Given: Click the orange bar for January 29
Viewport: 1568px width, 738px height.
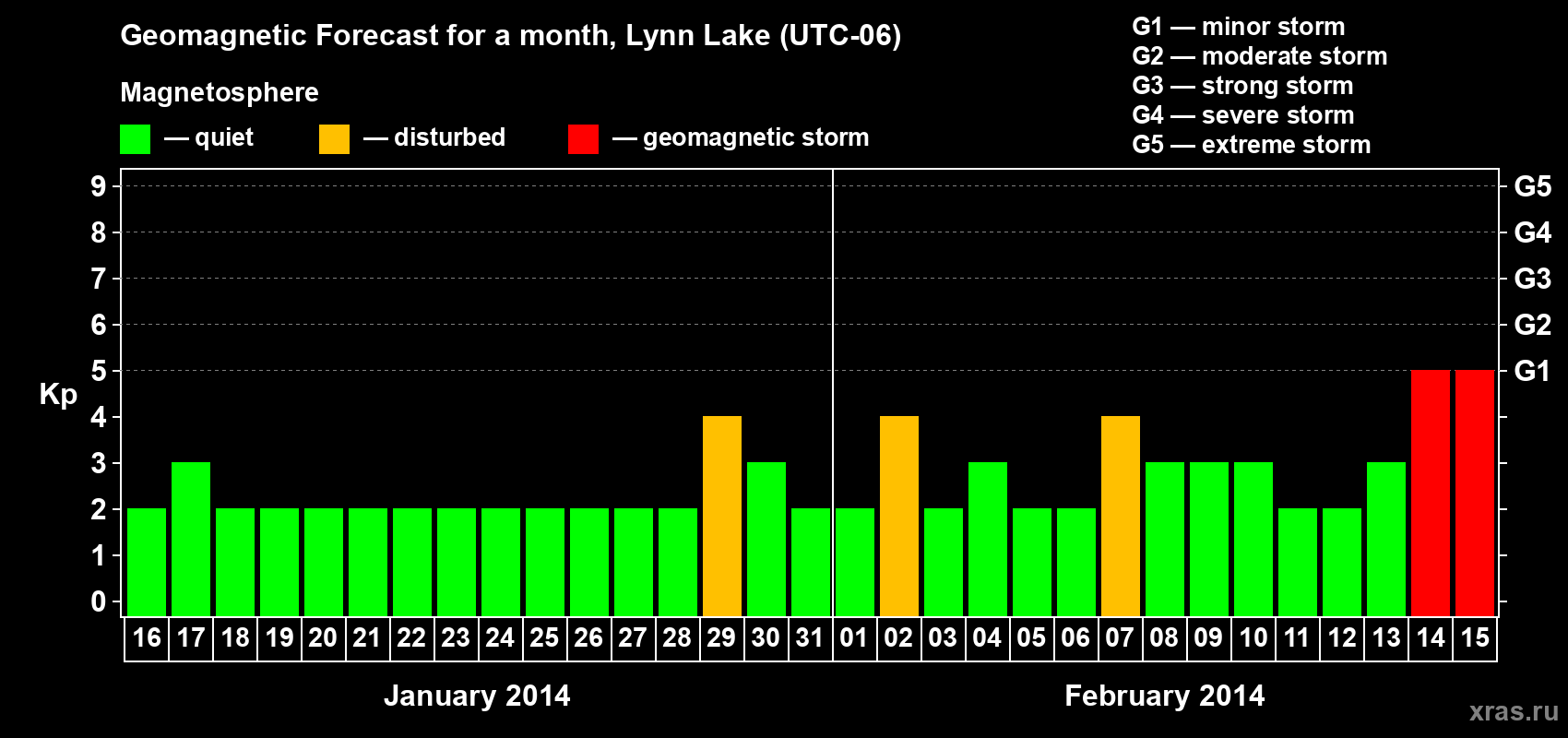Looking at the screenshot, I should (x=722, y=516).
